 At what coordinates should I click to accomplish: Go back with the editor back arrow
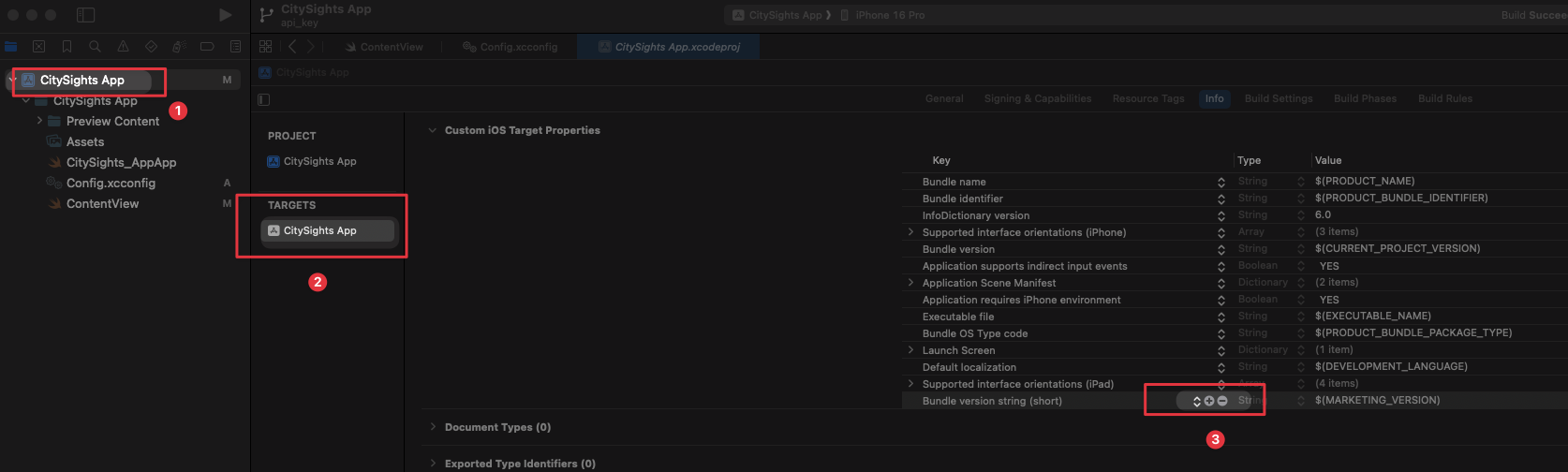(x=292, y=46)
